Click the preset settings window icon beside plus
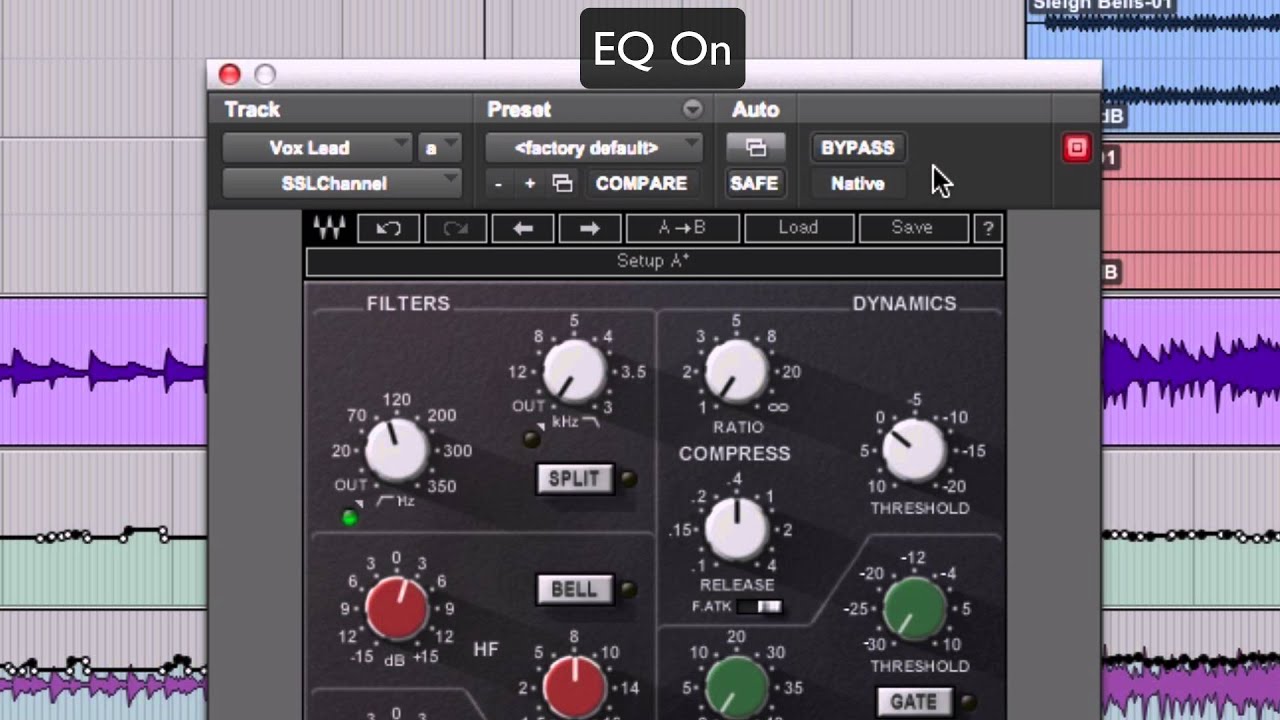The width and height of the screenshot is (1280, 720). pos(563,184)
